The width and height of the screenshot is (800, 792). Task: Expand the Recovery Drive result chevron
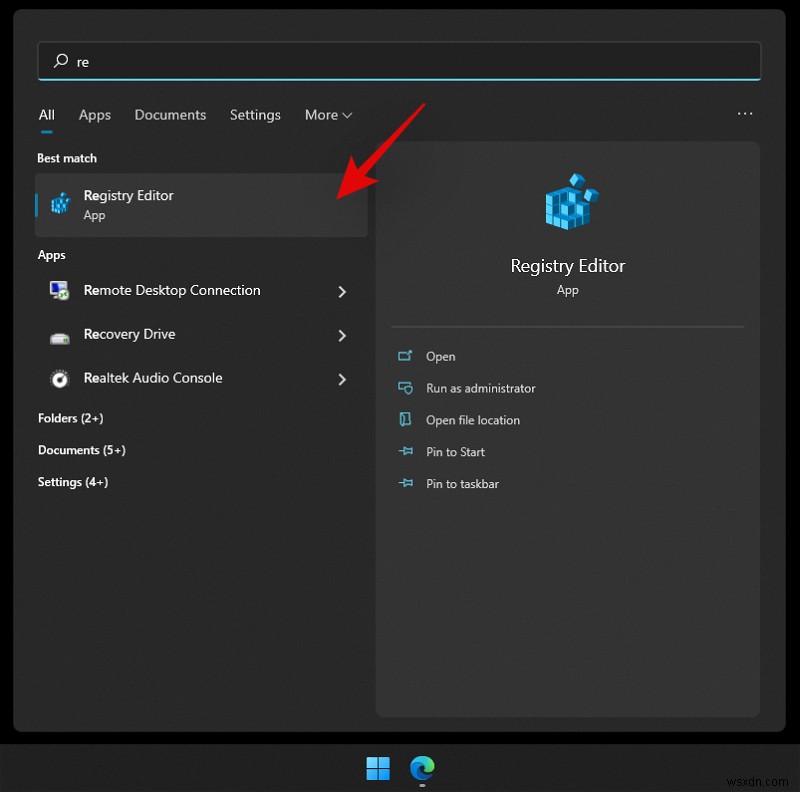[342, 334]
